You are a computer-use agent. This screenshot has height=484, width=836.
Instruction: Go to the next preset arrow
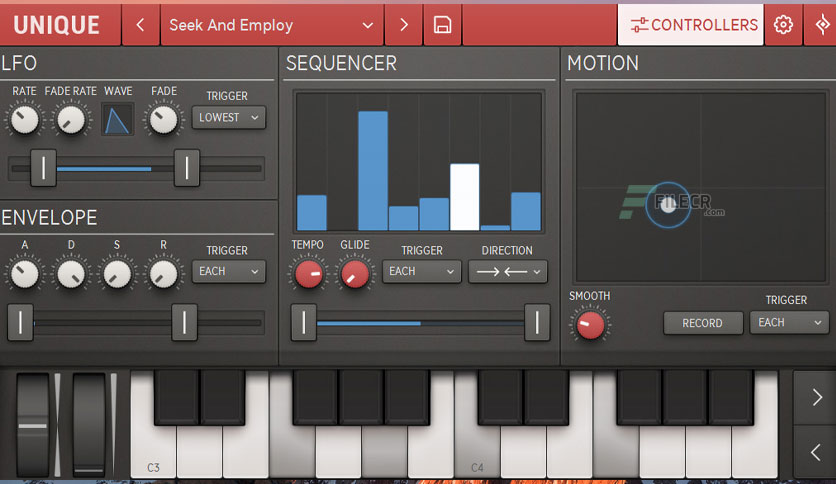coord(404,25)
